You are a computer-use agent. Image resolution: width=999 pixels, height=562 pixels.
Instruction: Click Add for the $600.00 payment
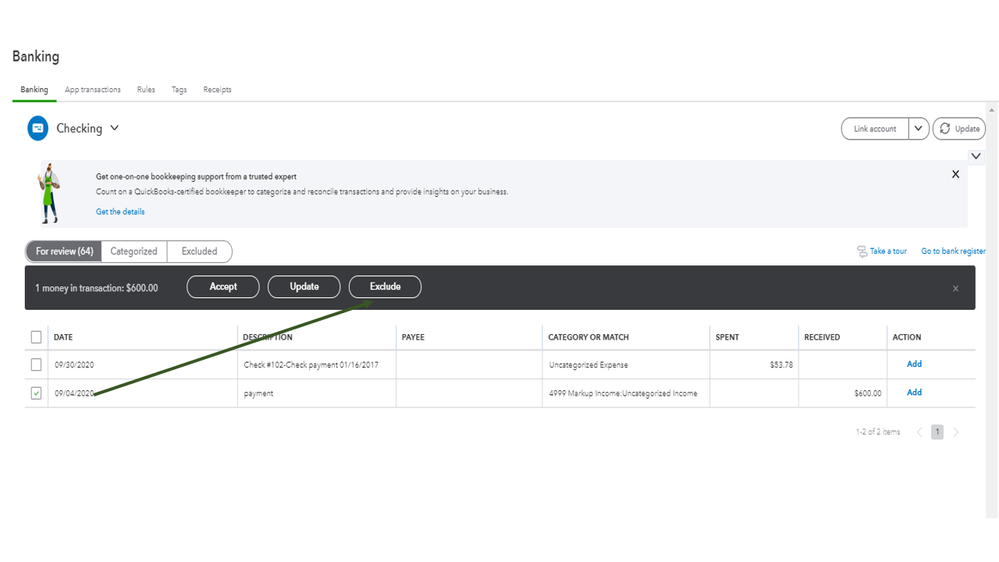[913, 393]
